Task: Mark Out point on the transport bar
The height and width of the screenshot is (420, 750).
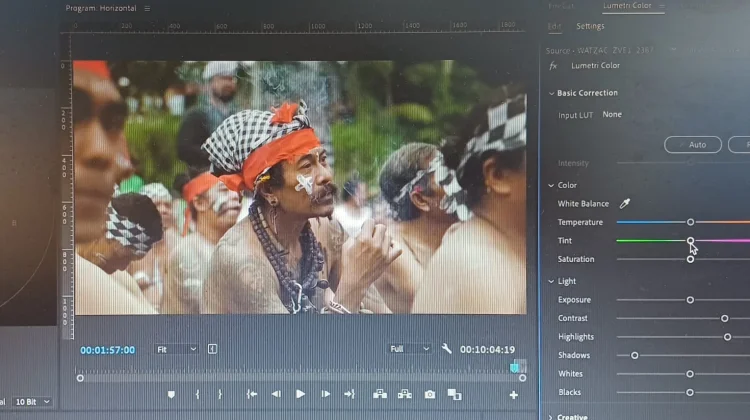Action: click(x=220, y=394)
